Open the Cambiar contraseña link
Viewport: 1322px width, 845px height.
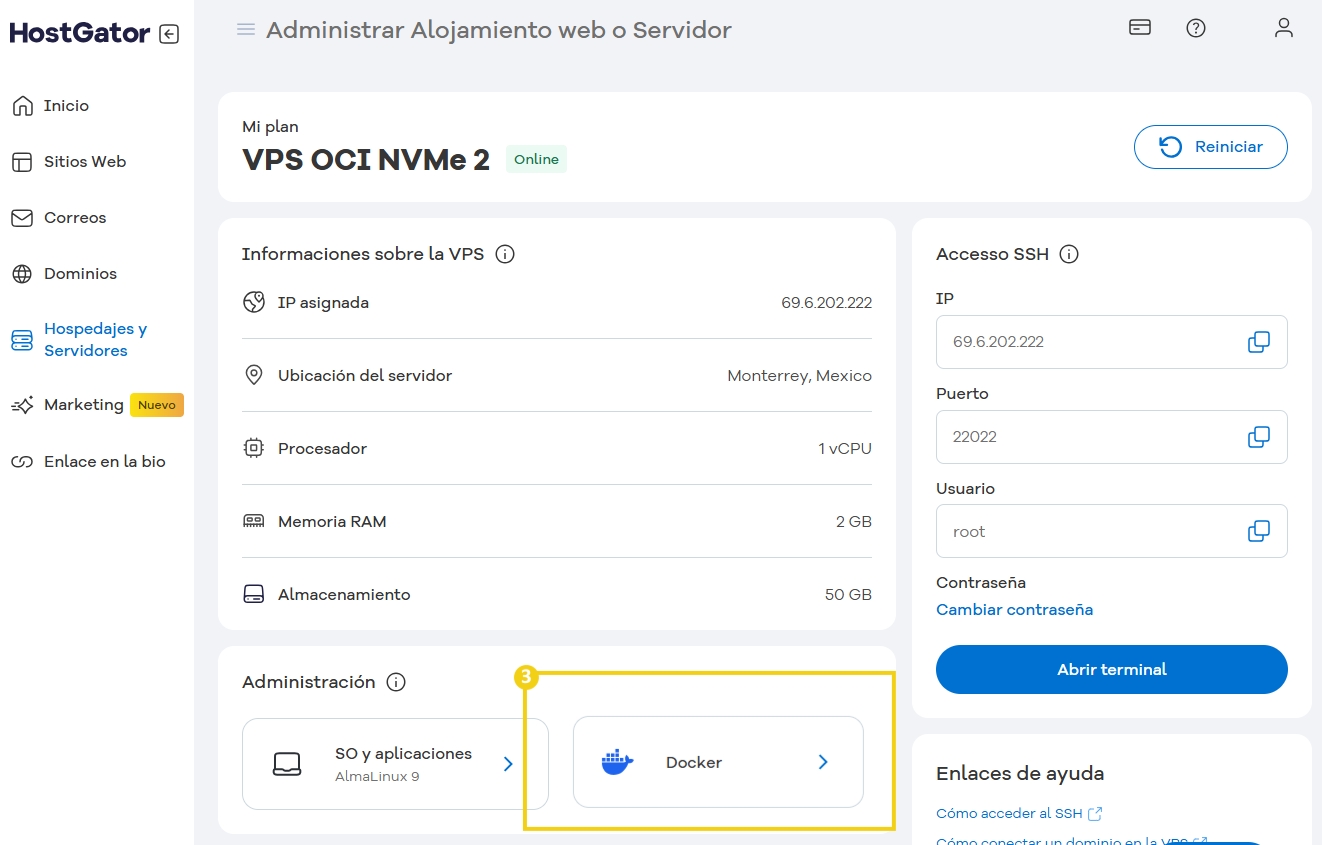[x=1014, y=609]
